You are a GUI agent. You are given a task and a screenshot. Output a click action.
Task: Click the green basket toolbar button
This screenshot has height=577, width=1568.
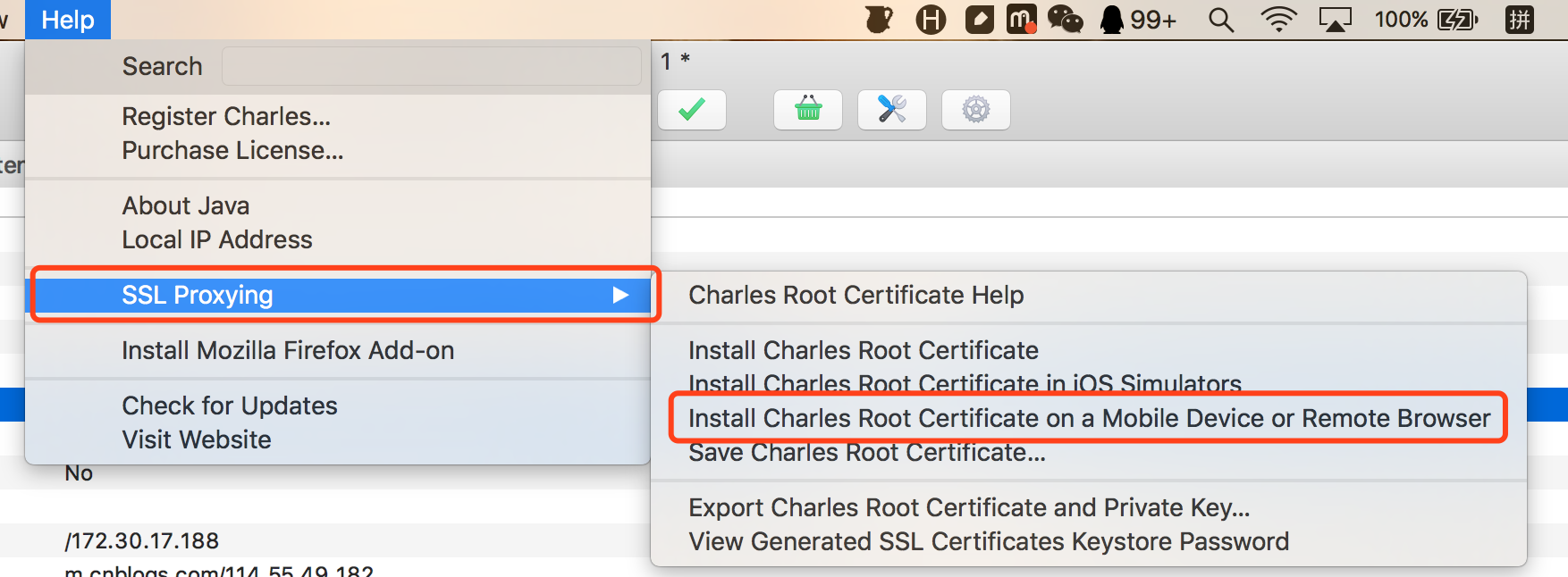(808, 110)
